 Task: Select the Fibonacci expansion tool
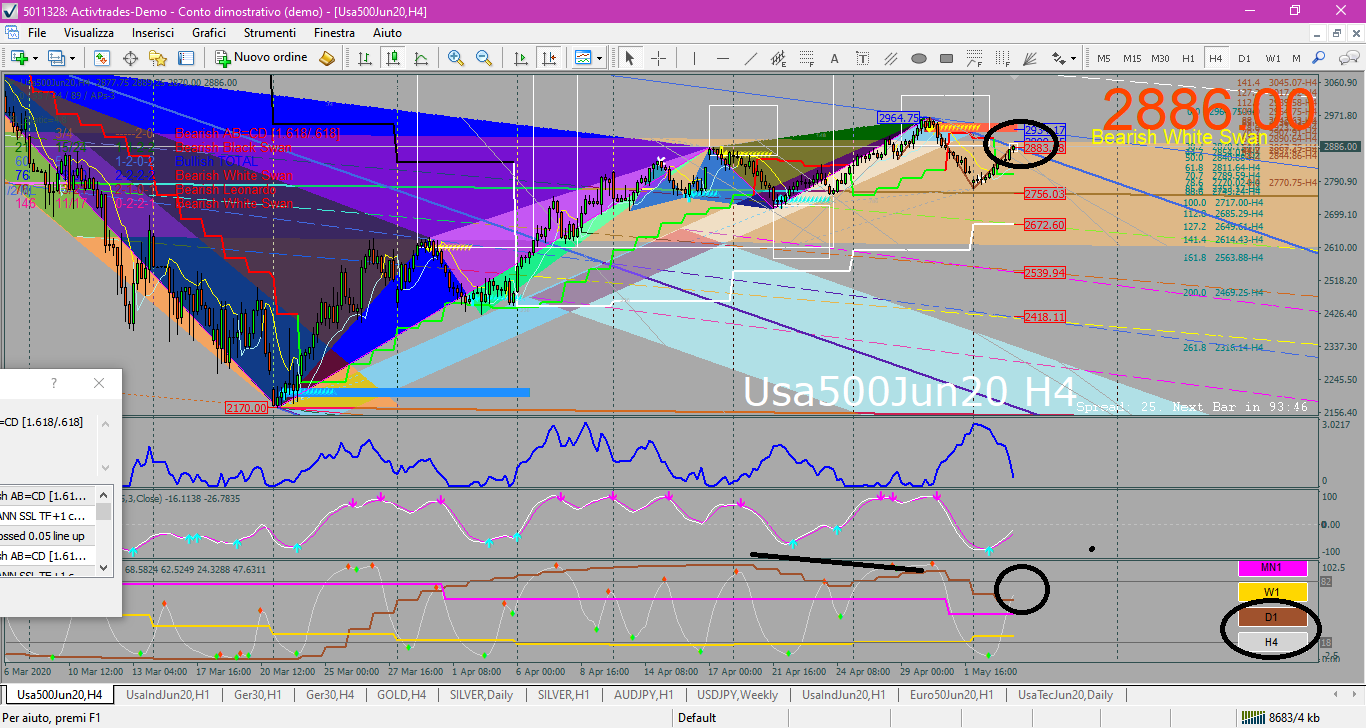point(975,58)
